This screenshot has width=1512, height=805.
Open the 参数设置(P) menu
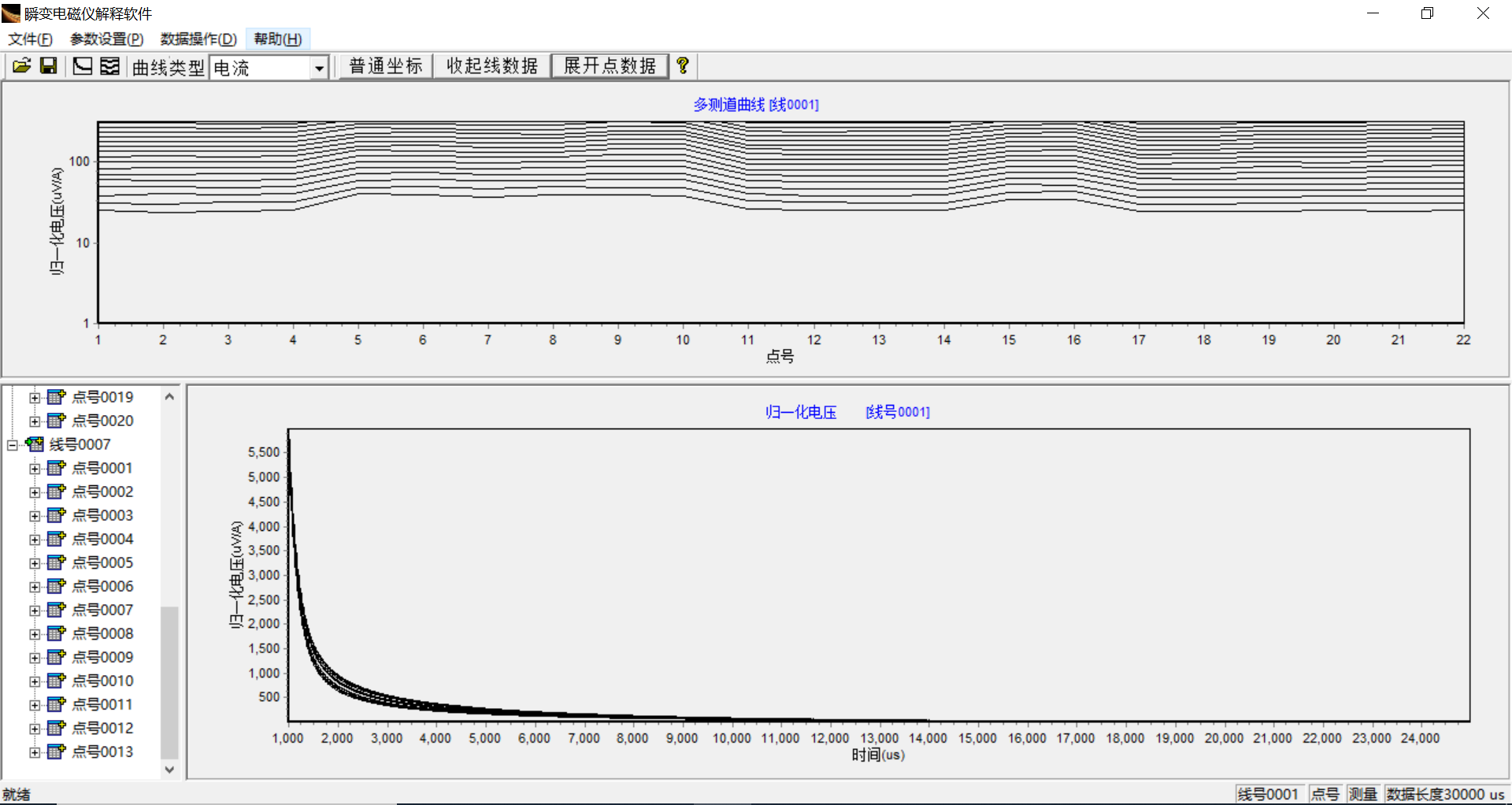click(106, 39)
